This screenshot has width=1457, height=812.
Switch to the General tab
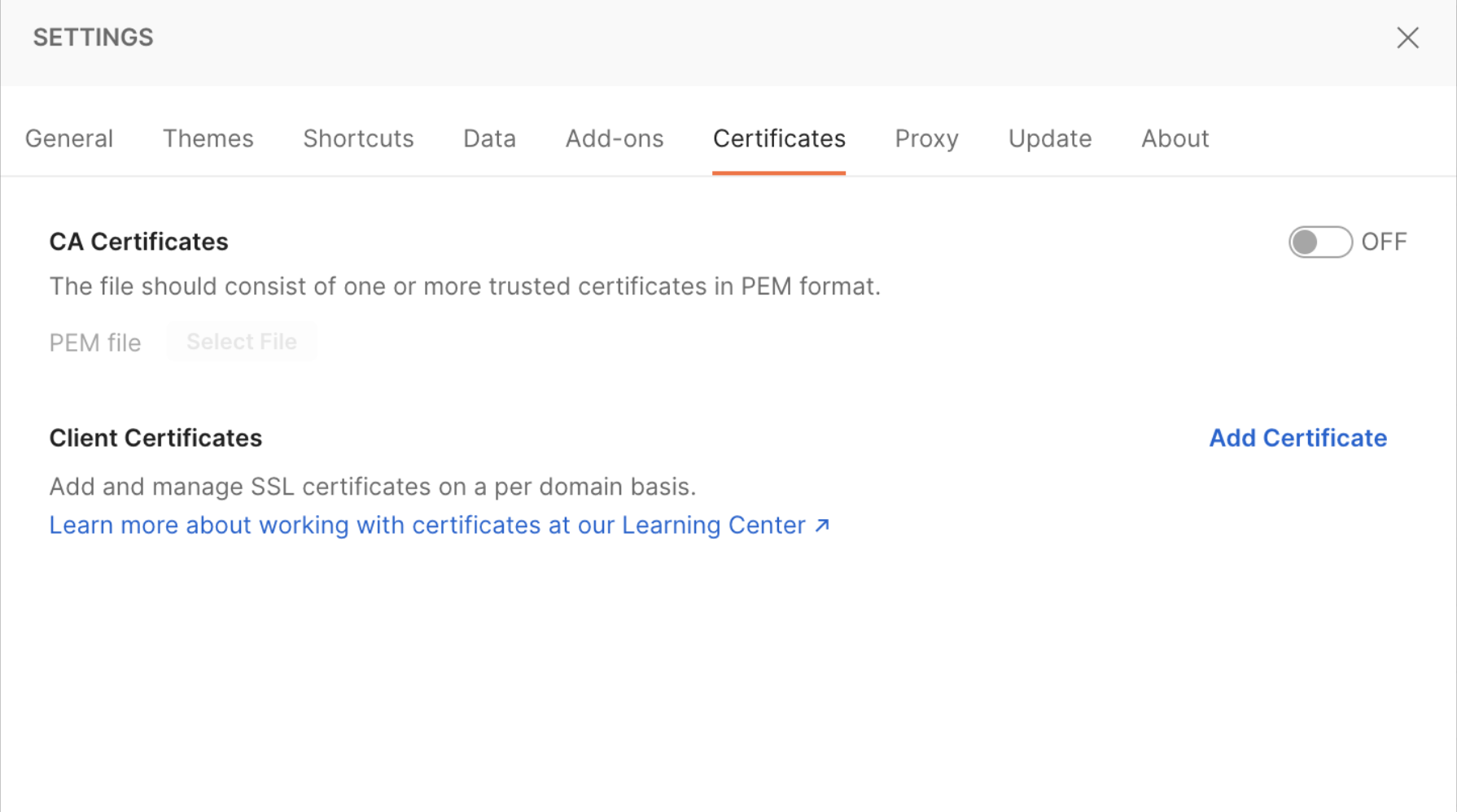[x=69, y=138]
